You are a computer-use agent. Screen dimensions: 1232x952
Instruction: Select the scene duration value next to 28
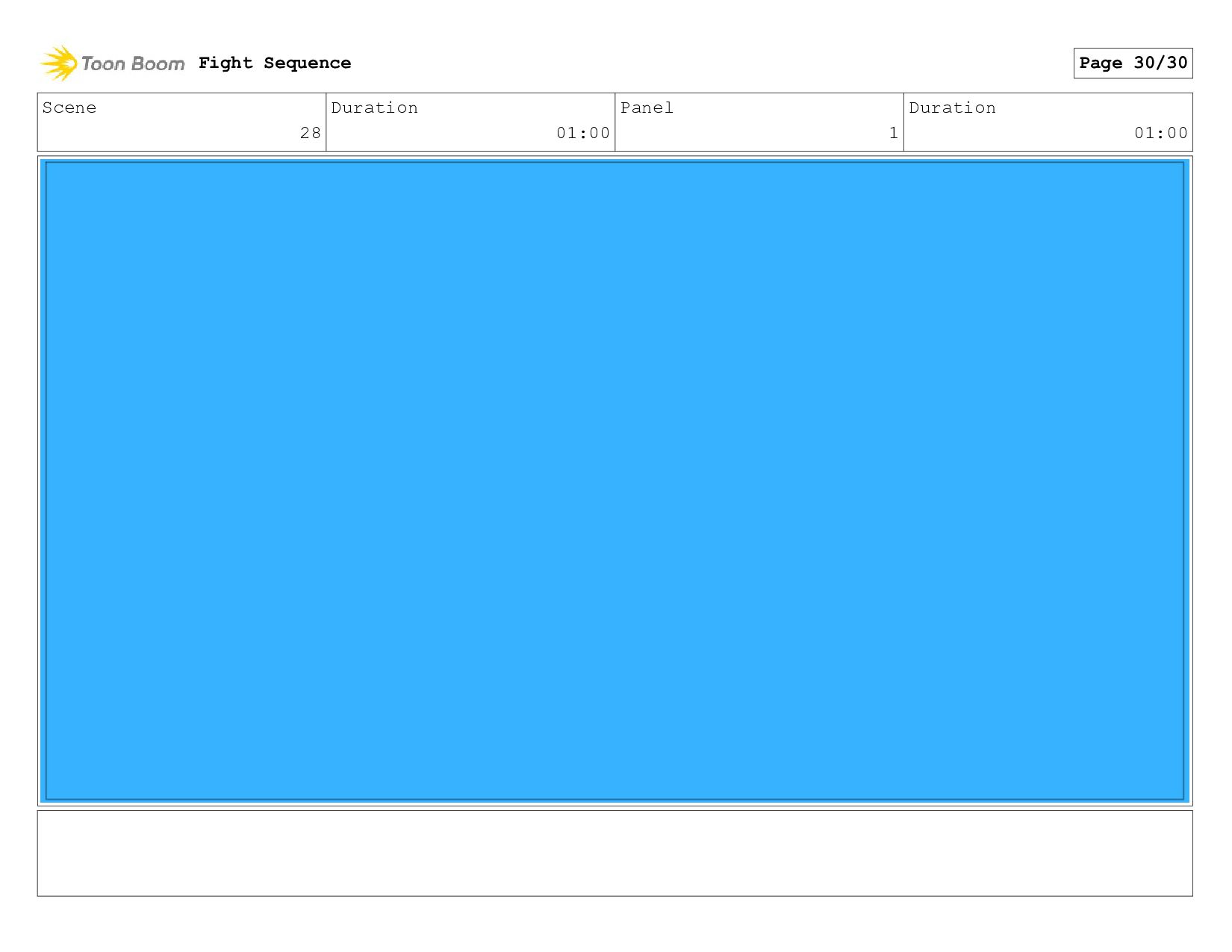[583, 133]
